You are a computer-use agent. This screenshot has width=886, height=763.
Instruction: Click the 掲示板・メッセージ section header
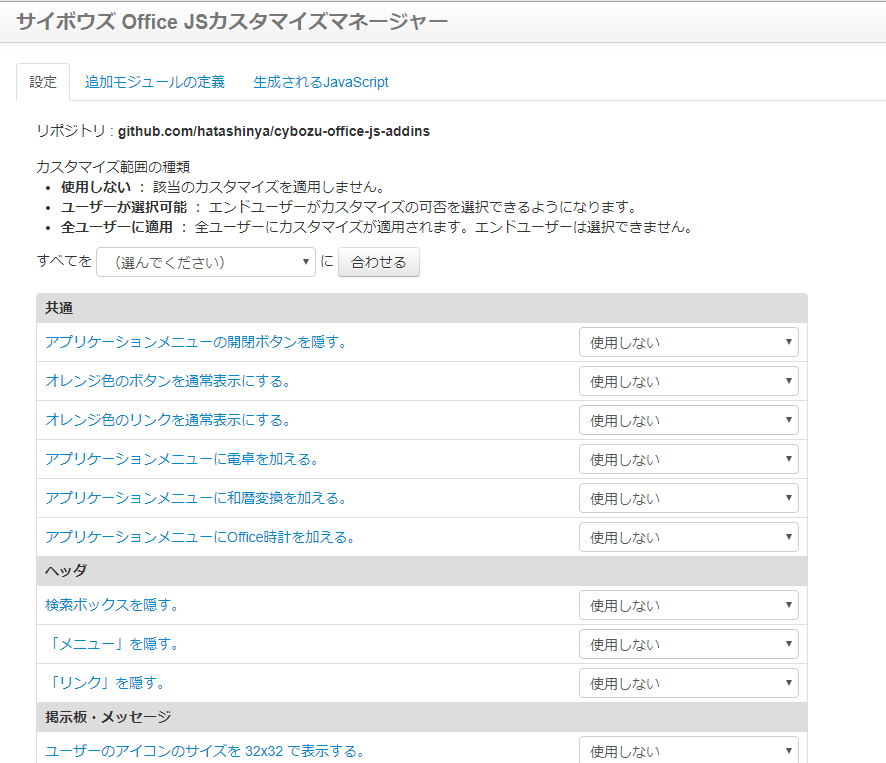(x=422, y=717)
